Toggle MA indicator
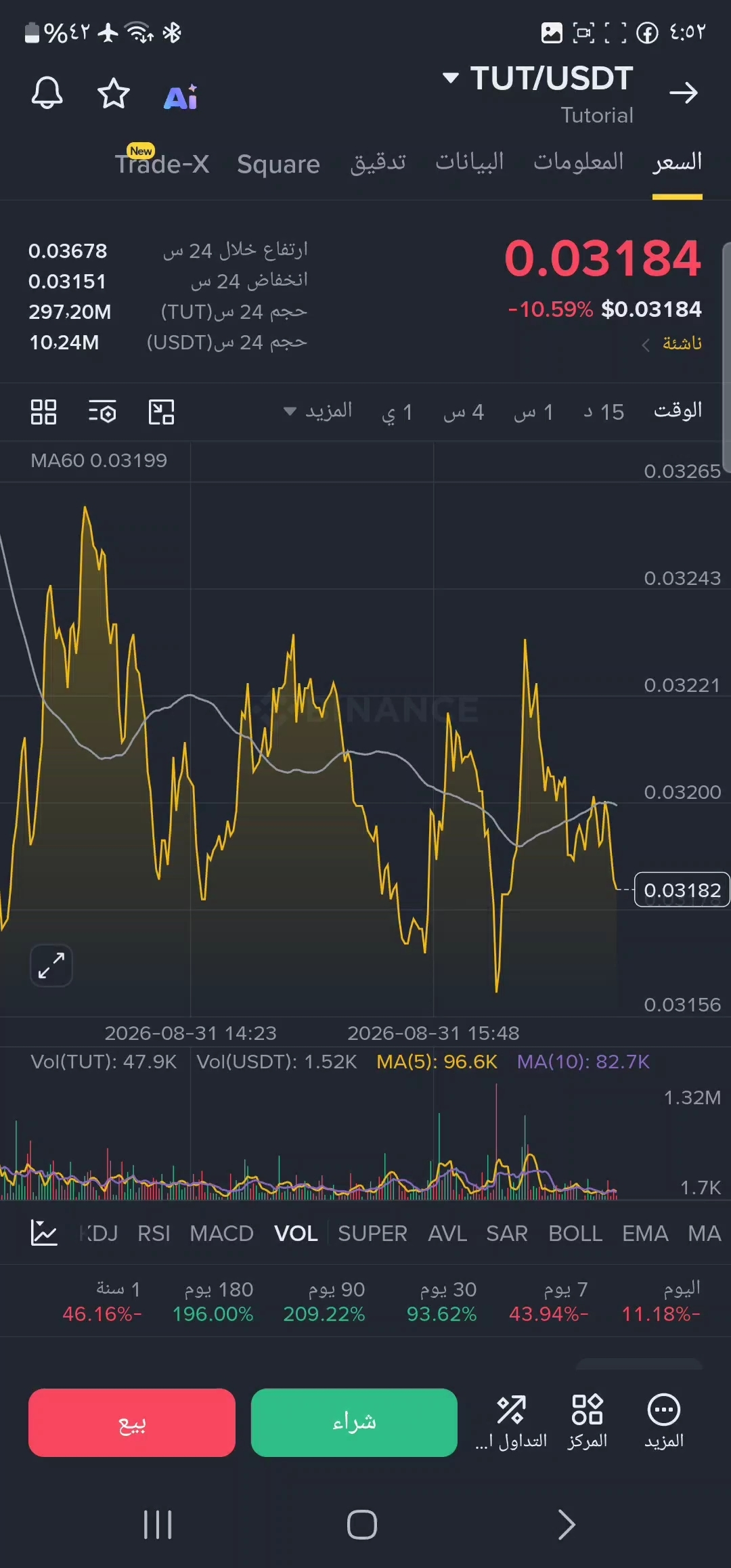The width and height of the screenshot is (731, 1568). [705, 1234]
